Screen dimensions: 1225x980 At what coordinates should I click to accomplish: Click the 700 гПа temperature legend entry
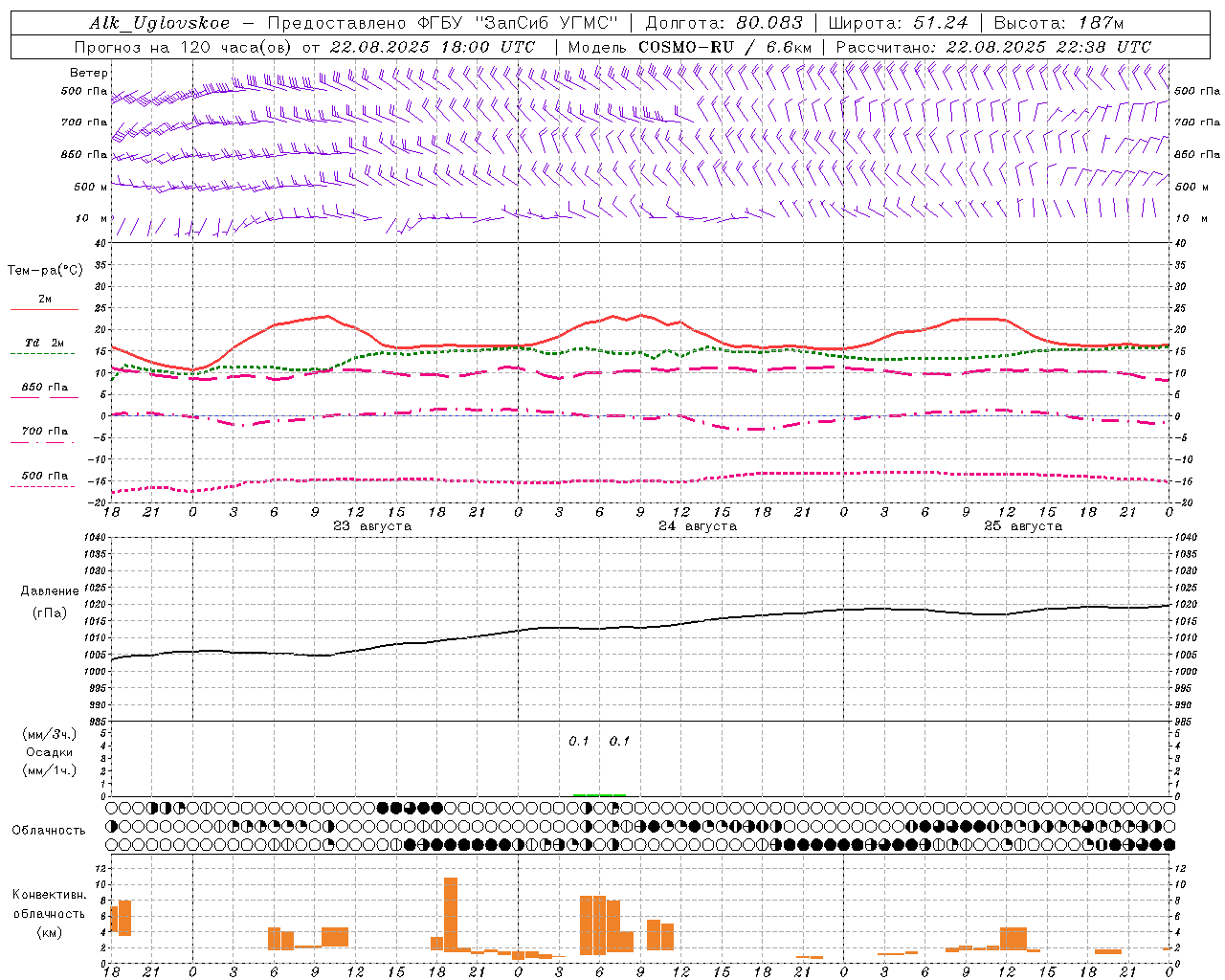coord(44,434)
